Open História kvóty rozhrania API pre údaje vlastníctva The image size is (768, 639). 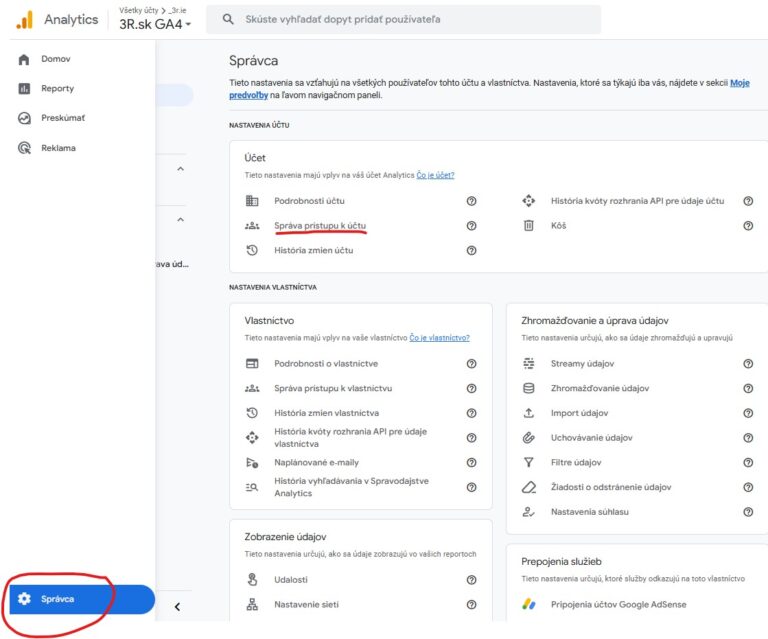350,438
